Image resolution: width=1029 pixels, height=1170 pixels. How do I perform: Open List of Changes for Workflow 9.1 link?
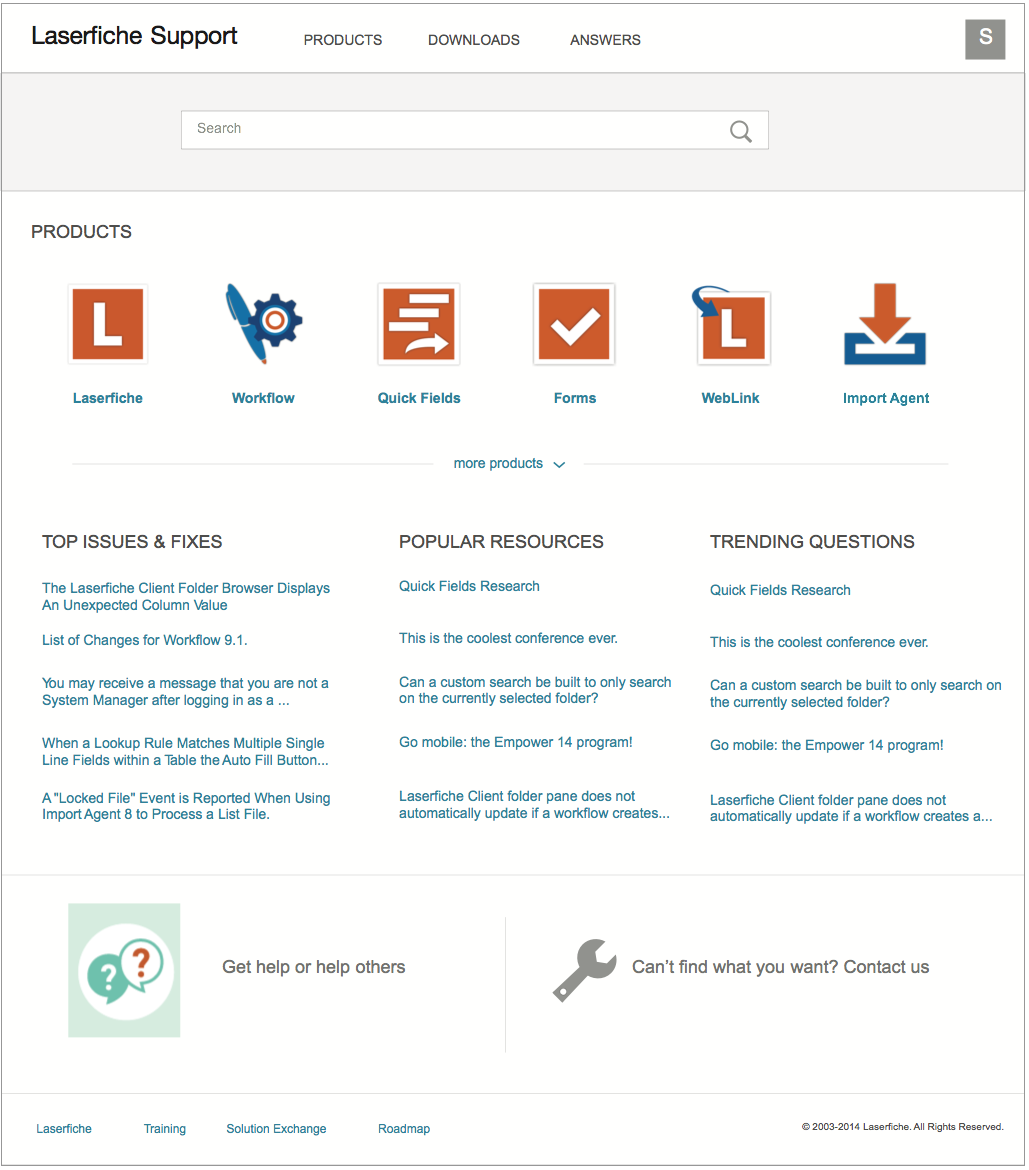click(x=145, y=640)
